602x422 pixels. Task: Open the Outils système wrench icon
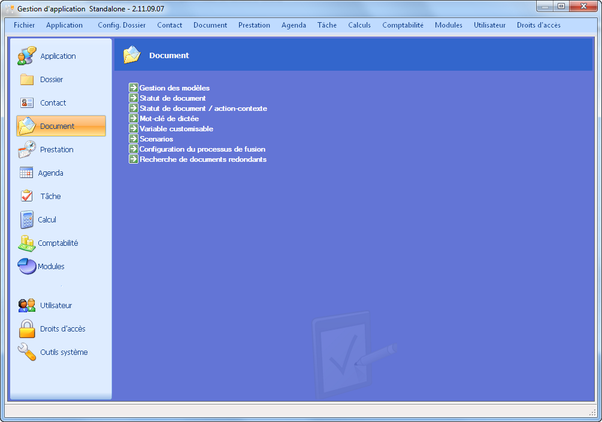27,352
